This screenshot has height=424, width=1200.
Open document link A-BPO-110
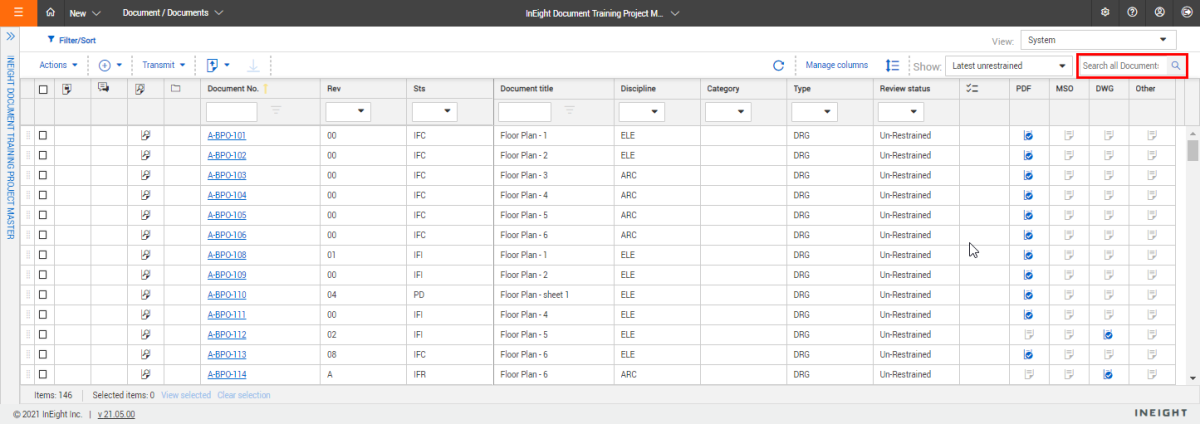(x=226, y=295)
